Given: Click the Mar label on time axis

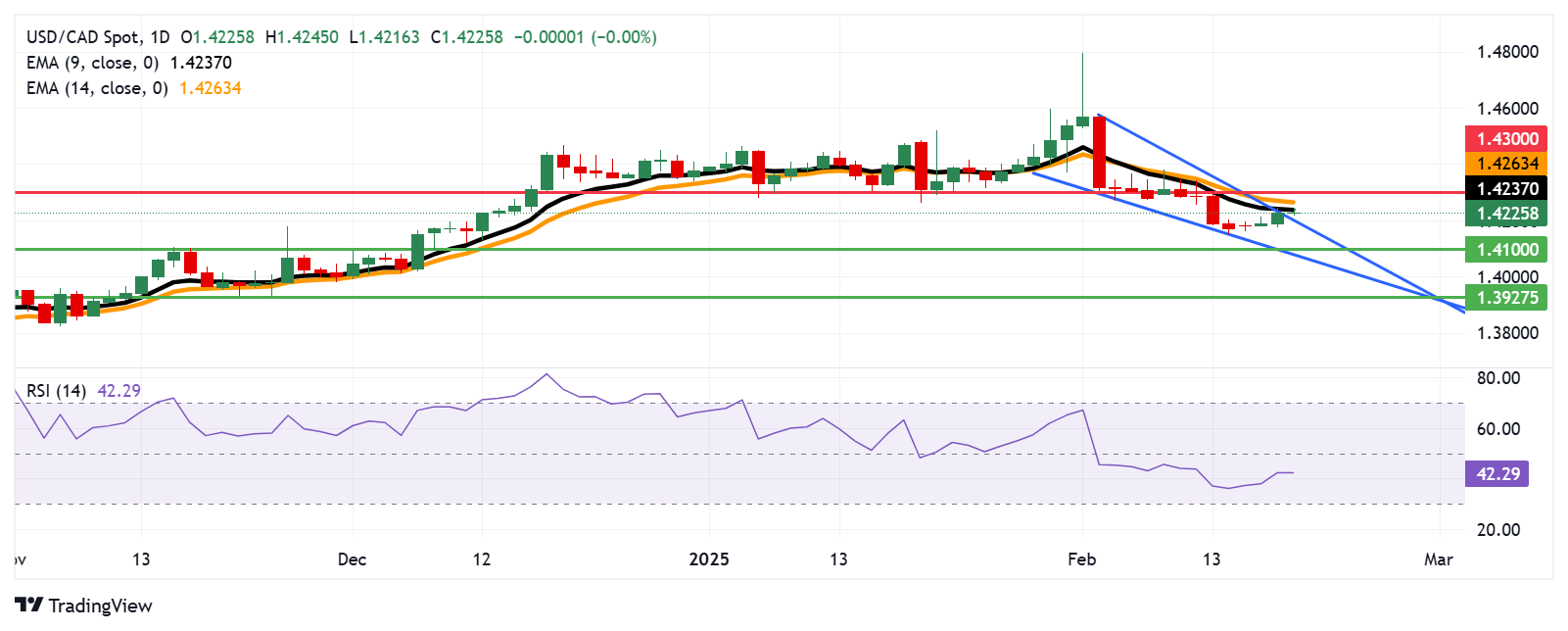Looking at the screenshot, I should coord(1438,559).
